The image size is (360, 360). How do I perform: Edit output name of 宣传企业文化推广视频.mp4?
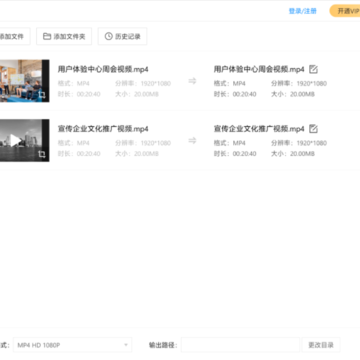coord(313,129)
